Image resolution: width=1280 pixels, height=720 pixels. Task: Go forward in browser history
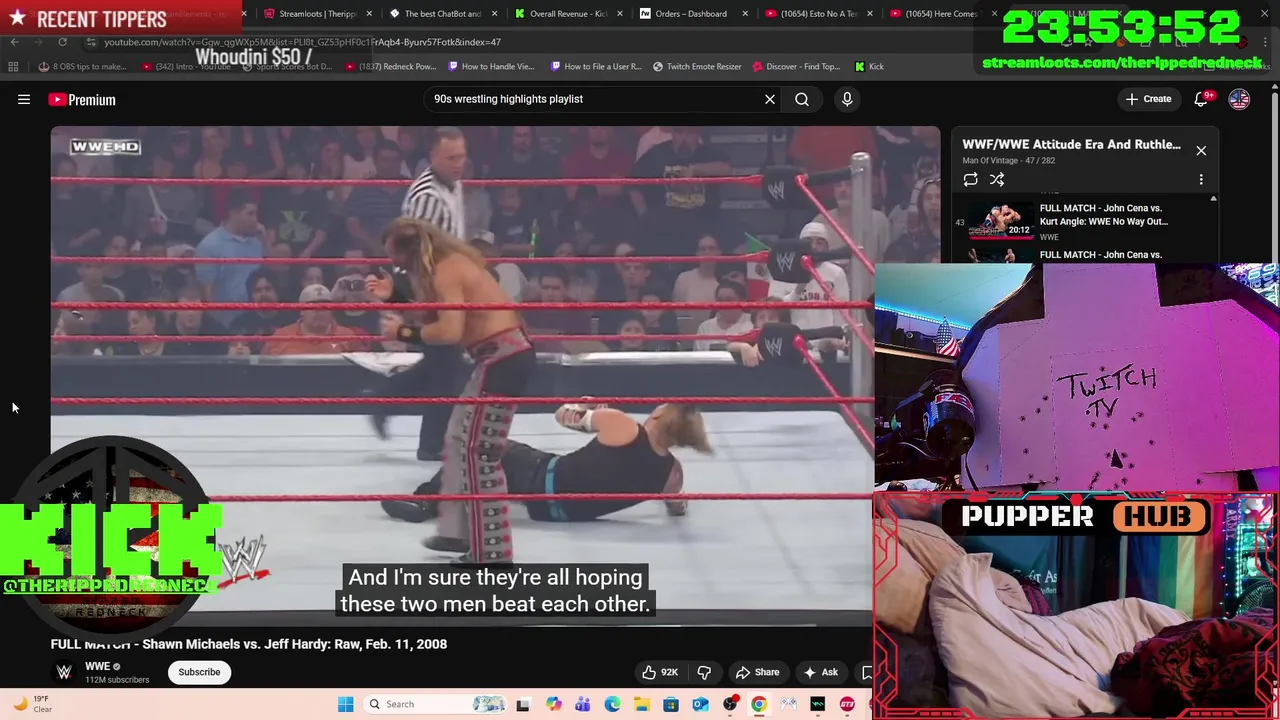pos(38,42)
